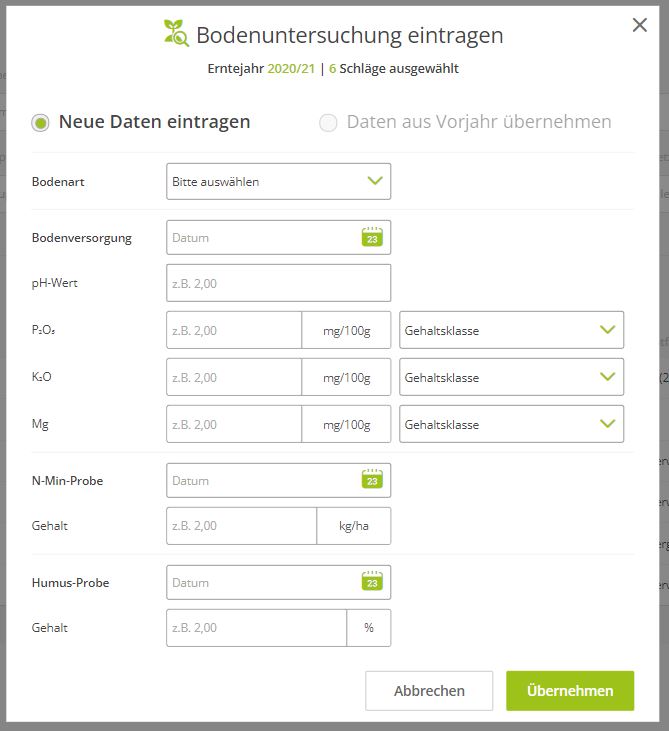Screen dimensions: 669x731
Task: Click the pH-Wert input field
Action: (278, 283)
